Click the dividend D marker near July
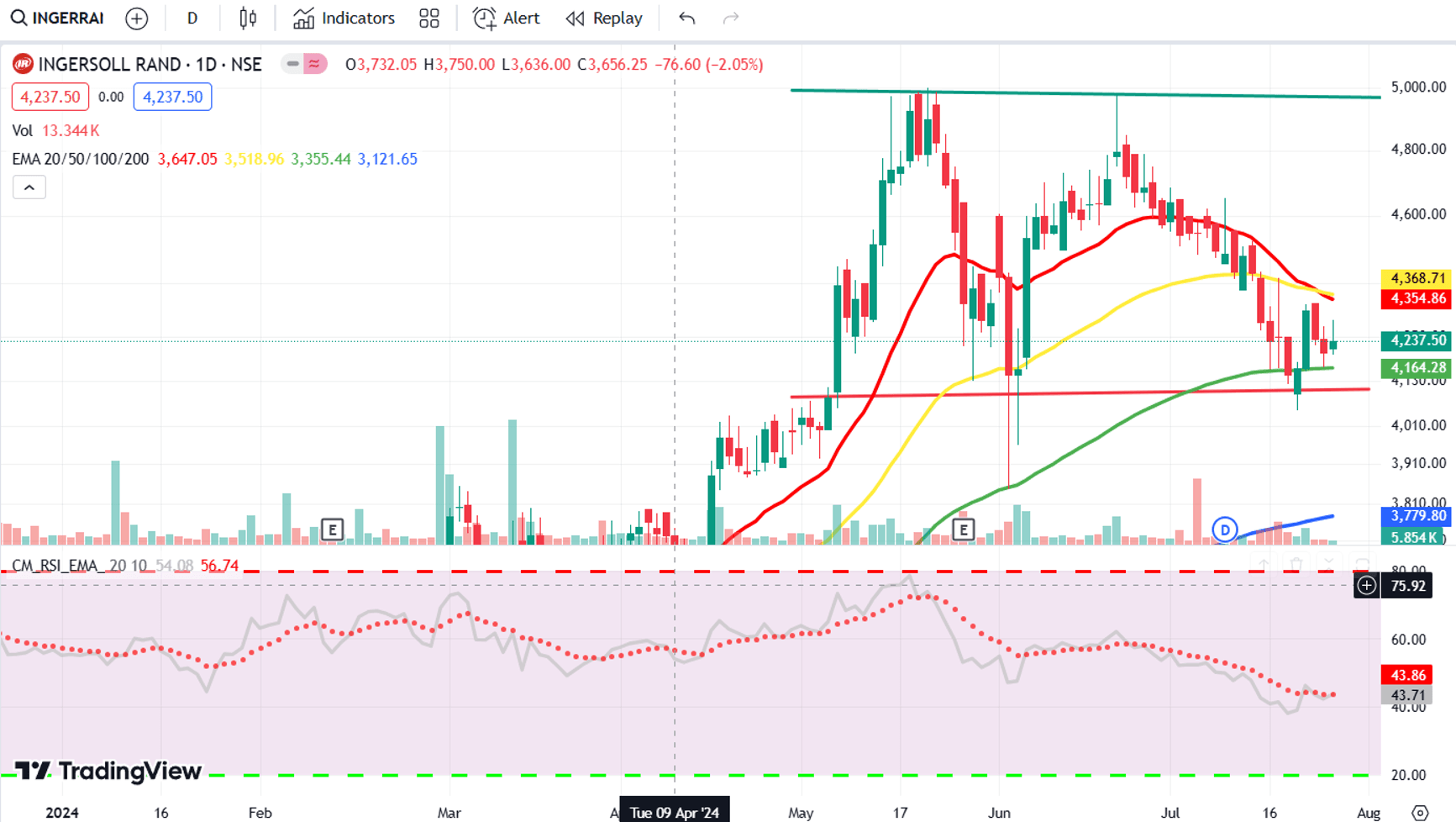This screenshot has height=822, width=1456. [x=1225, y=530]
